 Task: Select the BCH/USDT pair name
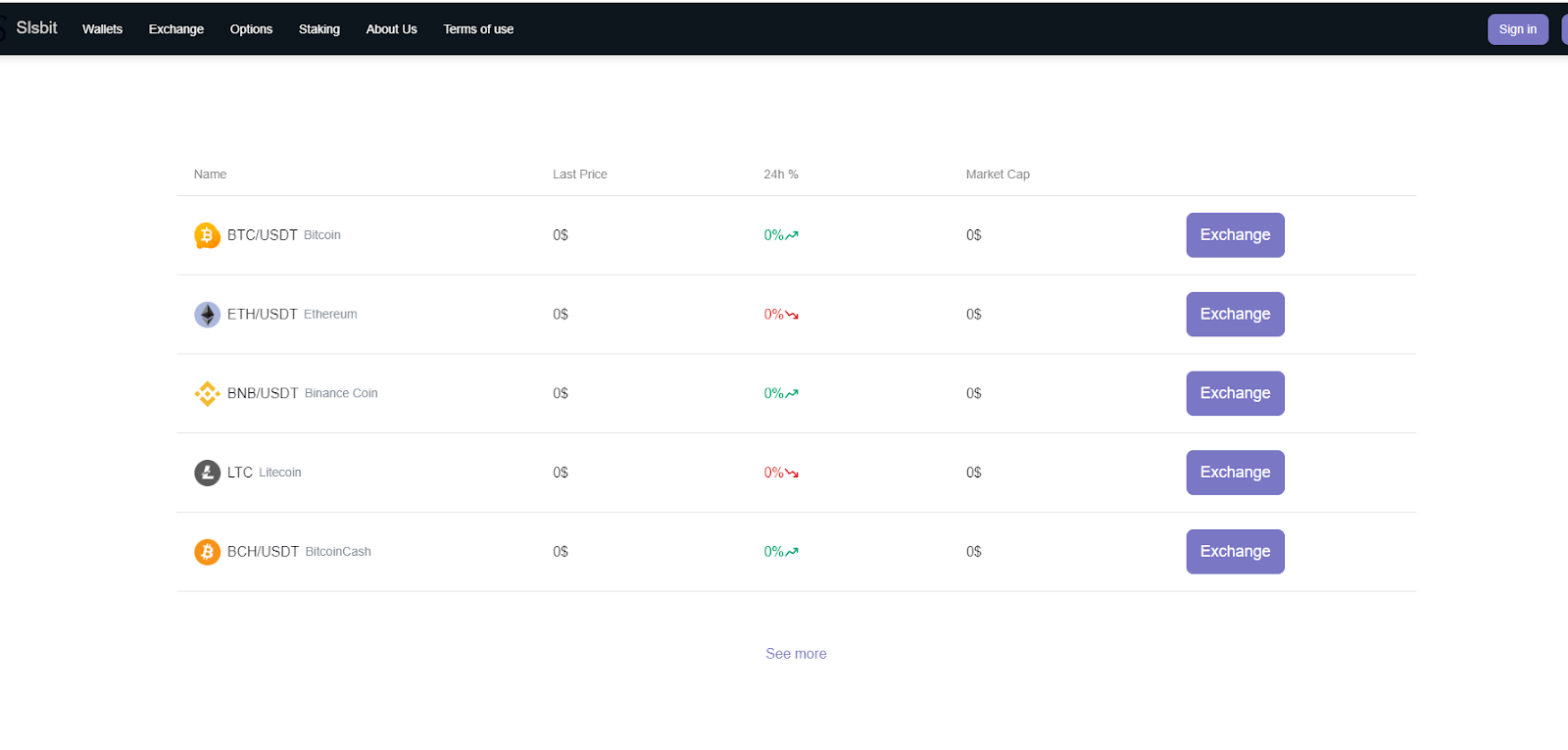264,552
